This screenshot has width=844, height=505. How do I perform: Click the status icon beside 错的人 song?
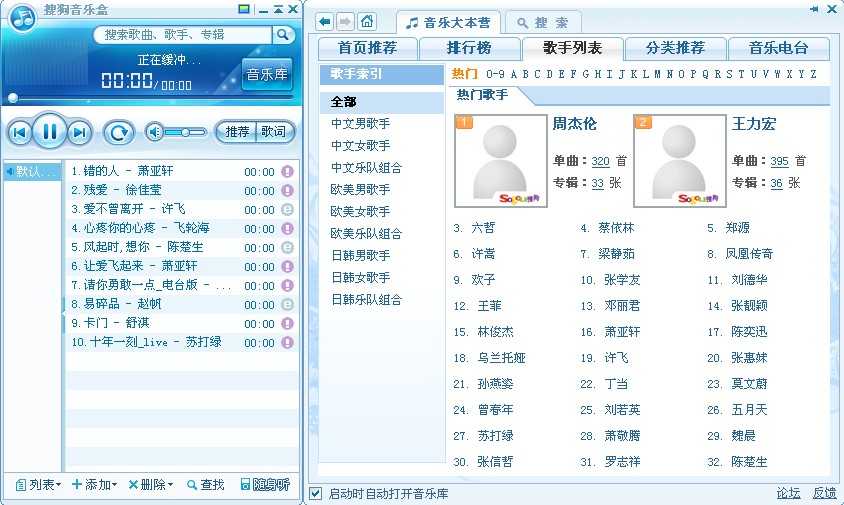287,171
